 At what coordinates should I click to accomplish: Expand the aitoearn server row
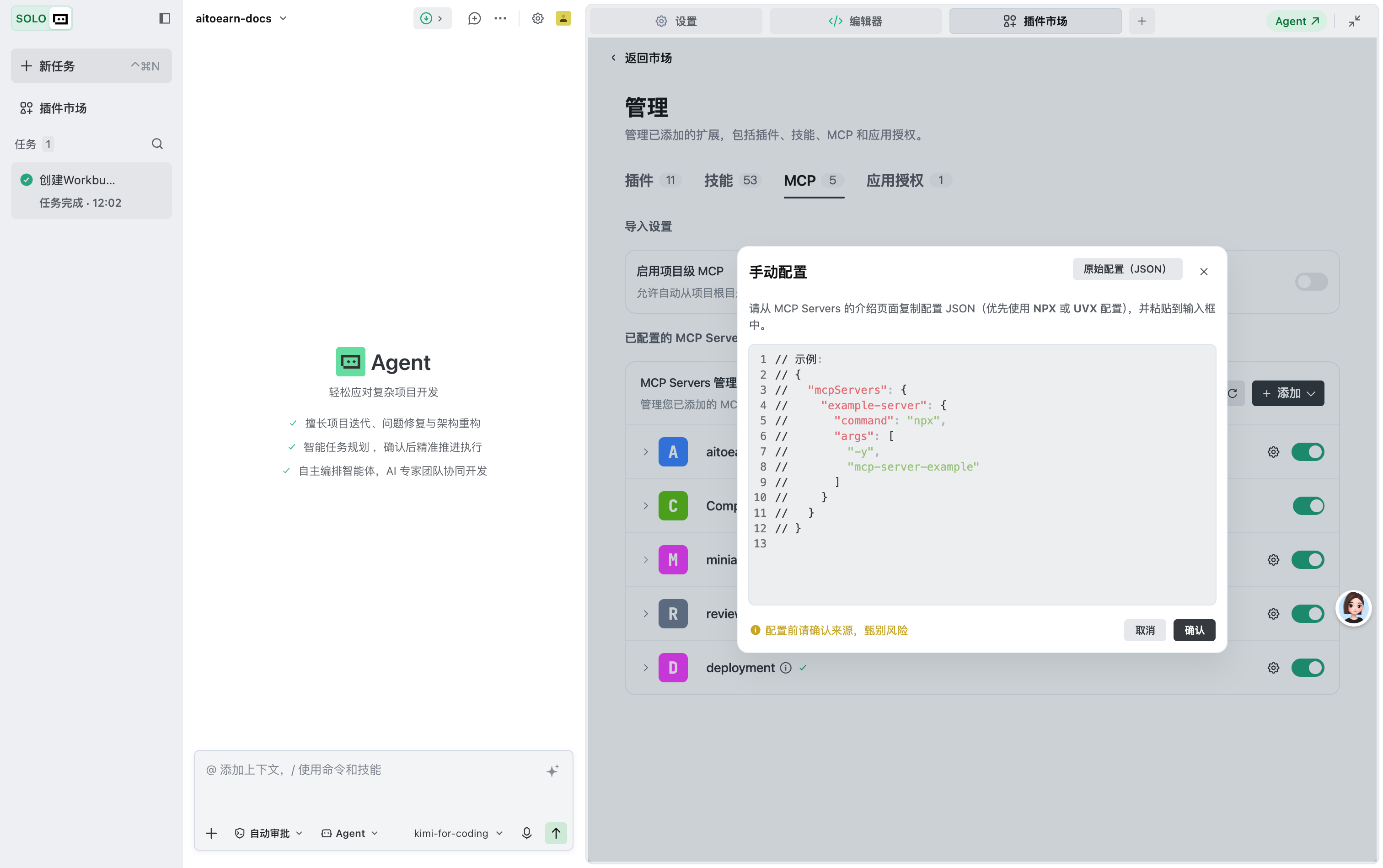645,452
